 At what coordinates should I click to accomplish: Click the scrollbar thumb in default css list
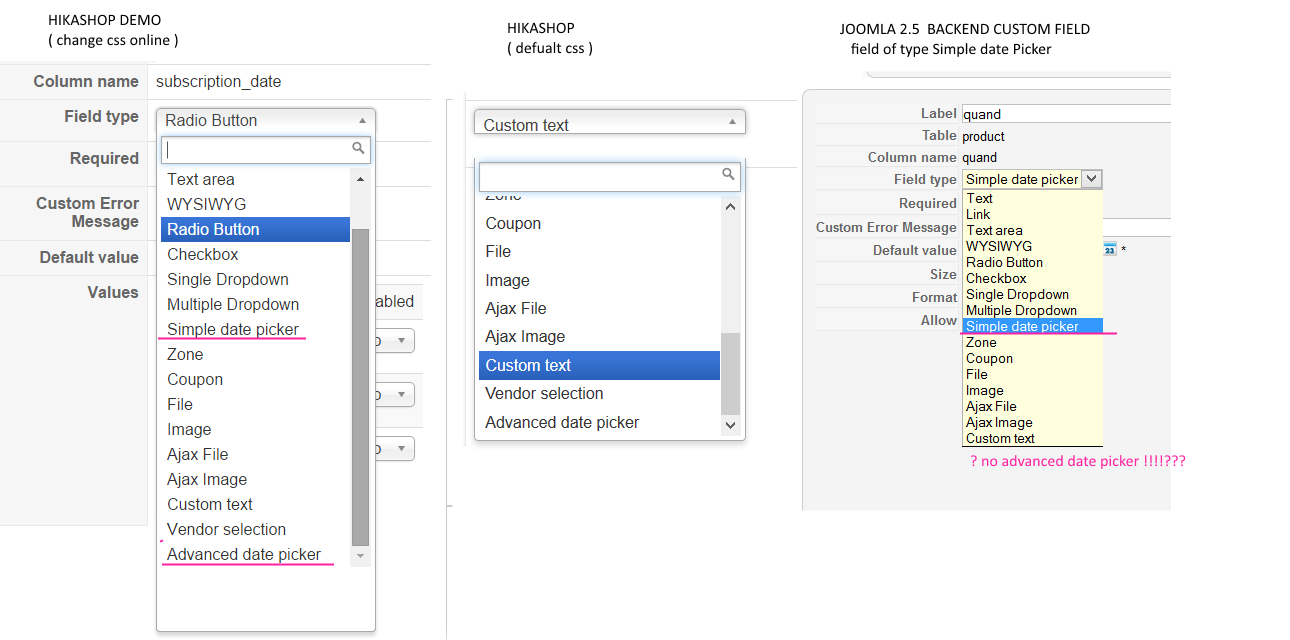(x=730, y=373)
